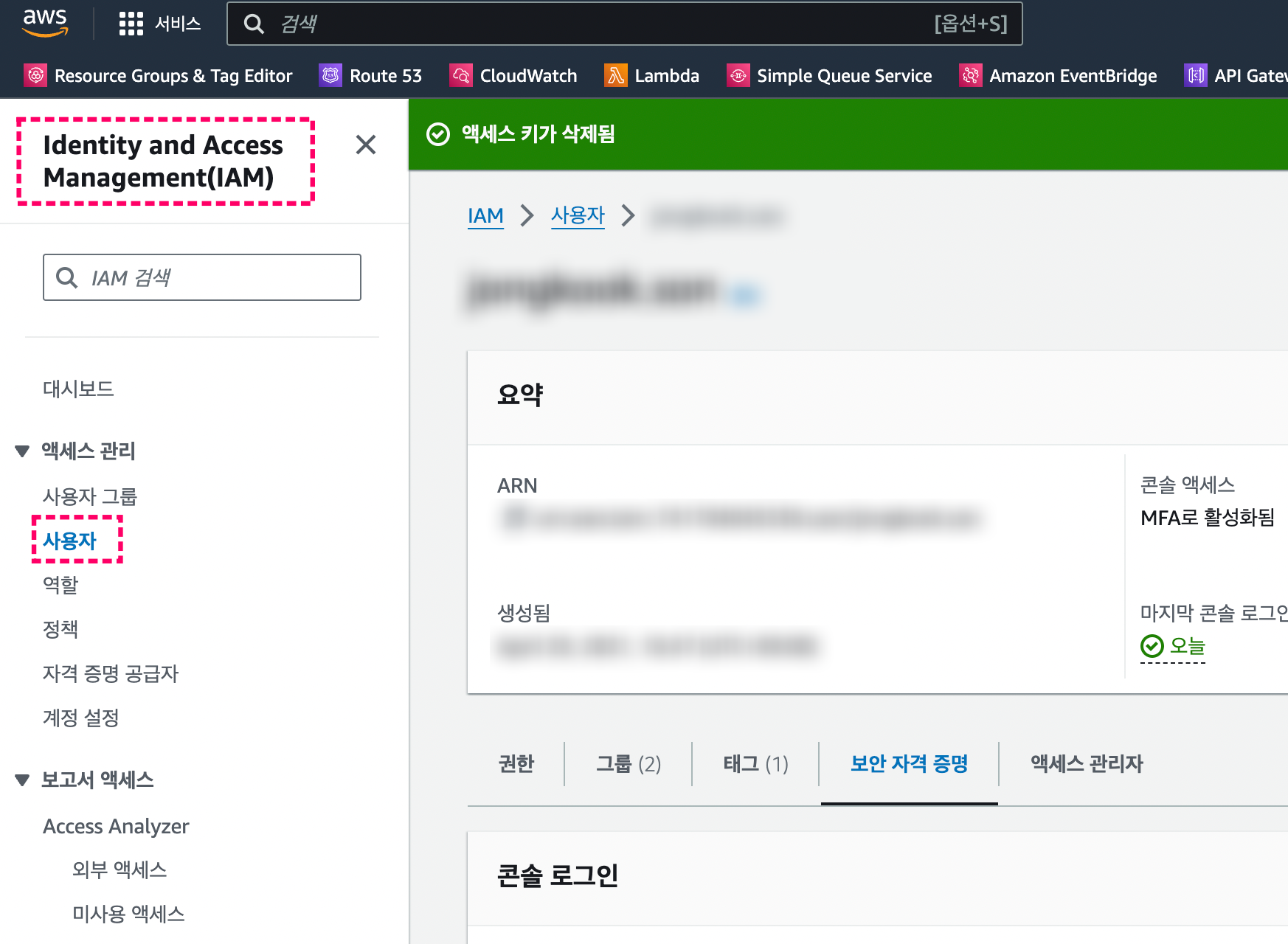This screenshot has width=1288, height=944.
Task: Click the '액세스 키가 삭제됨' banner message
Action: 539,134
